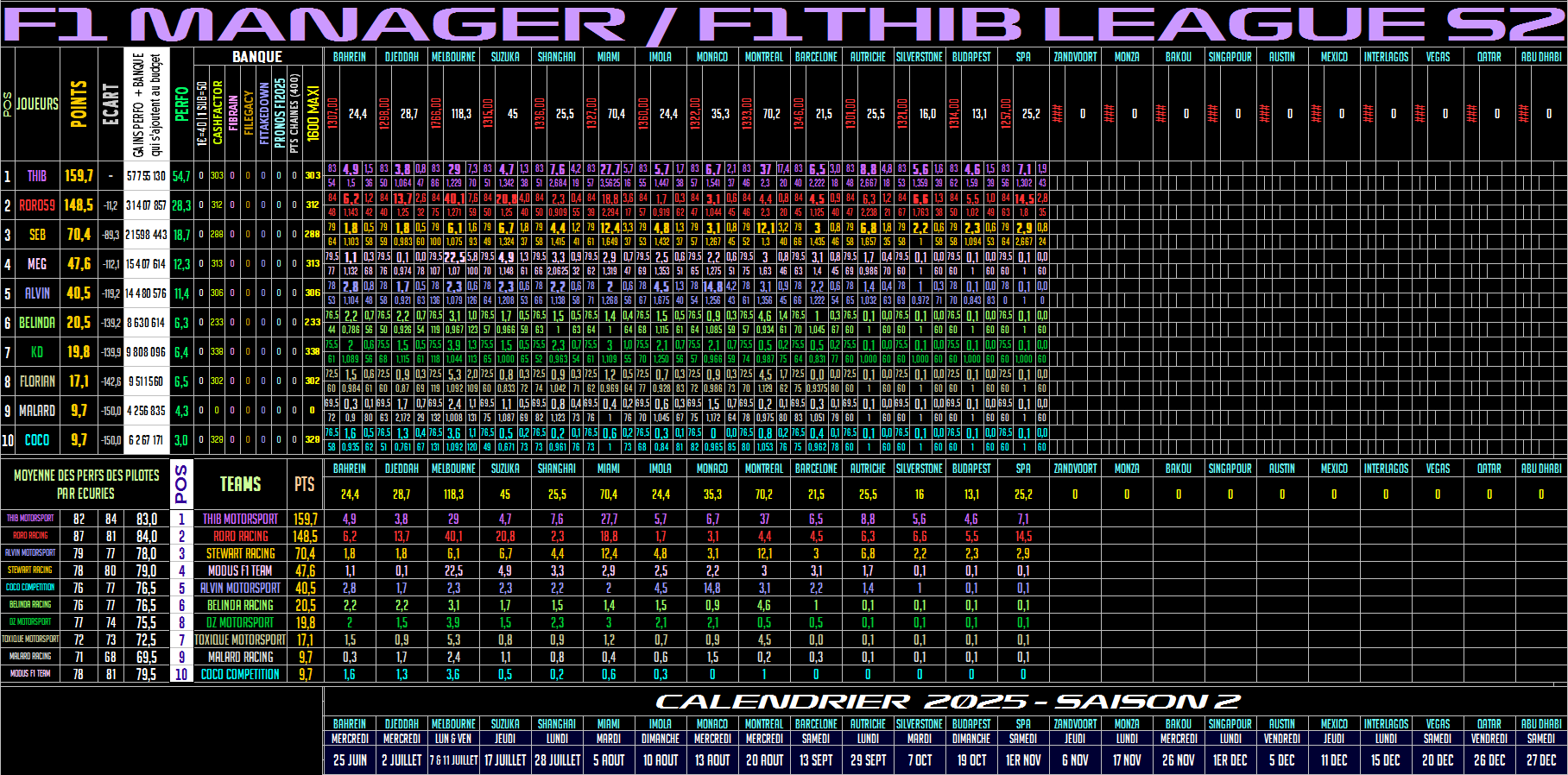
Task: Click player RORO59 name cell
Action: pyautogui.click(x=37, y=205)
